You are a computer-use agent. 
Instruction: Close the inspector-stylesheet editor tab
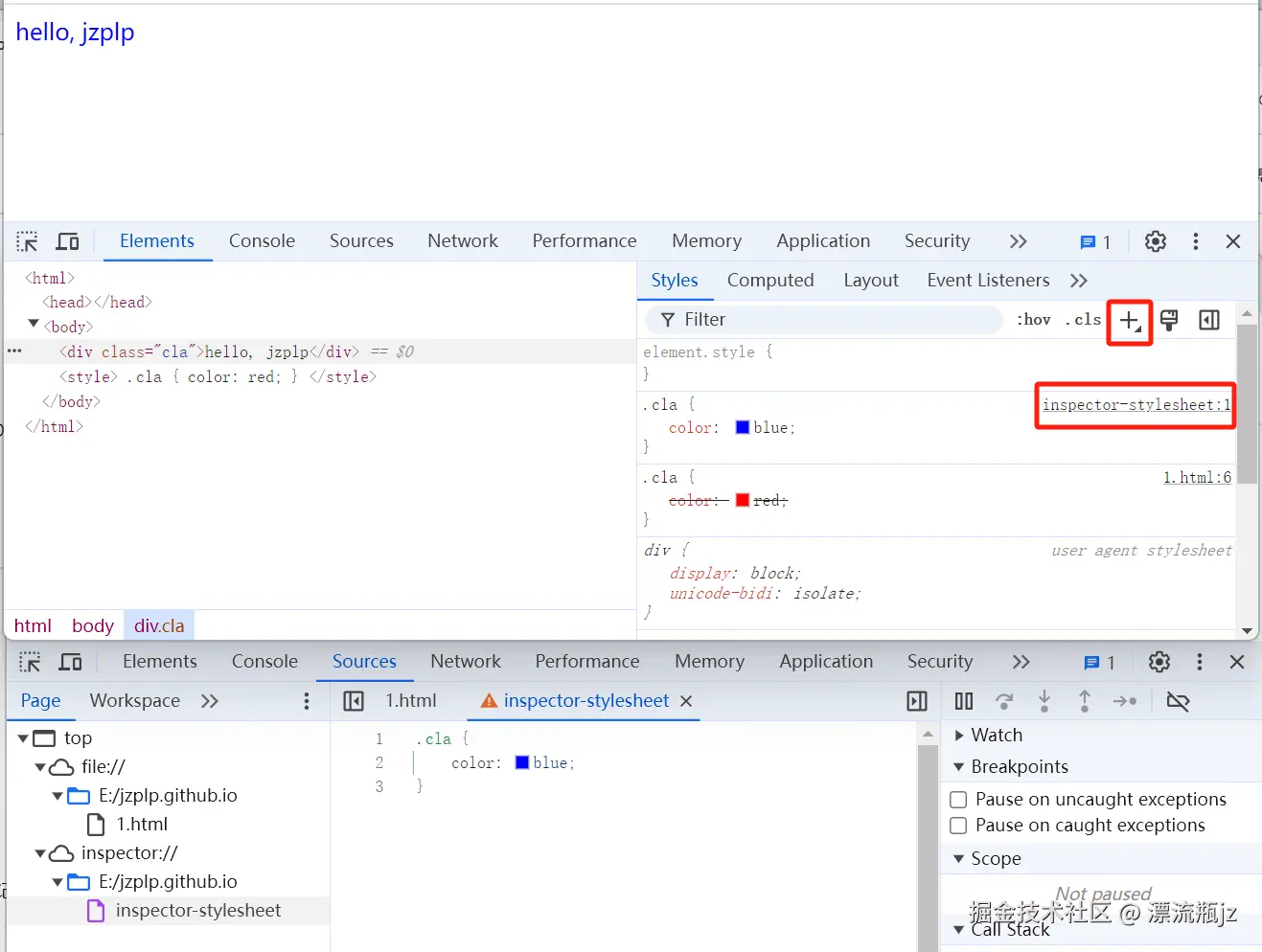click(686, 701)
